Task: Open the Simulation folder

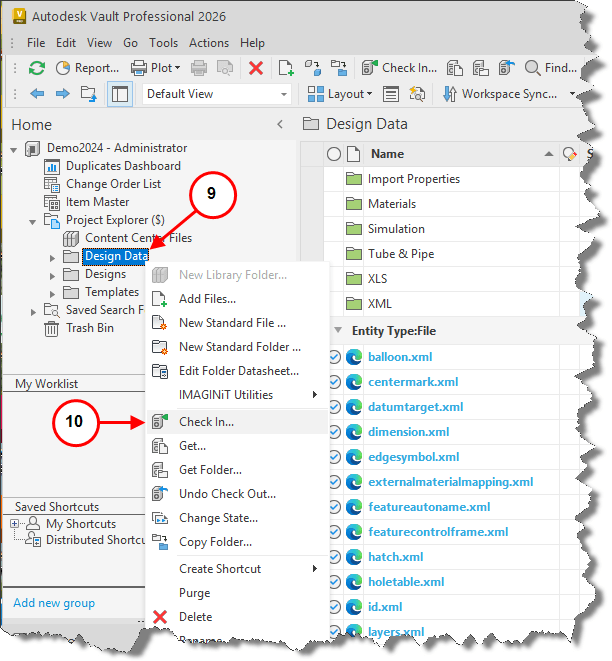Action: point(396,229)
